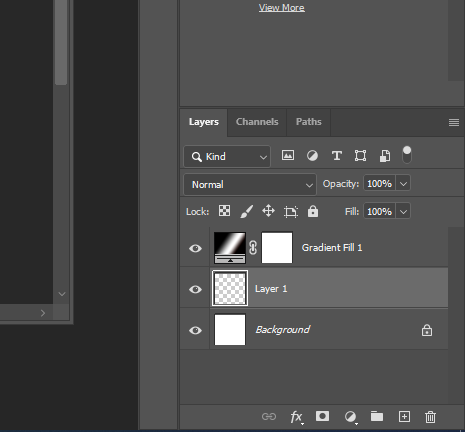Click the Fill label

(352, 212)
